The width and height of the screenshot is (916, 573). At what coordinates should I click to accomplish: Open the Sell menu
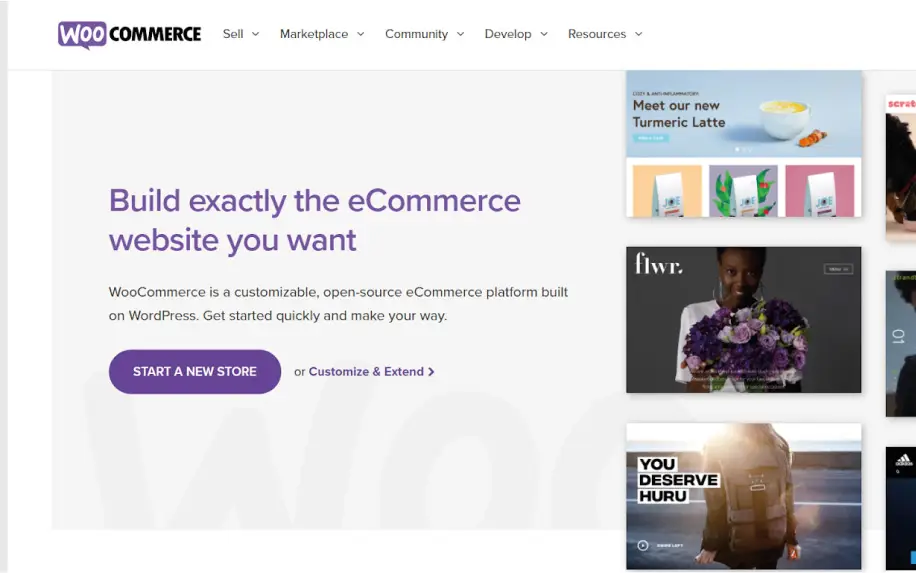coord(233,34)
